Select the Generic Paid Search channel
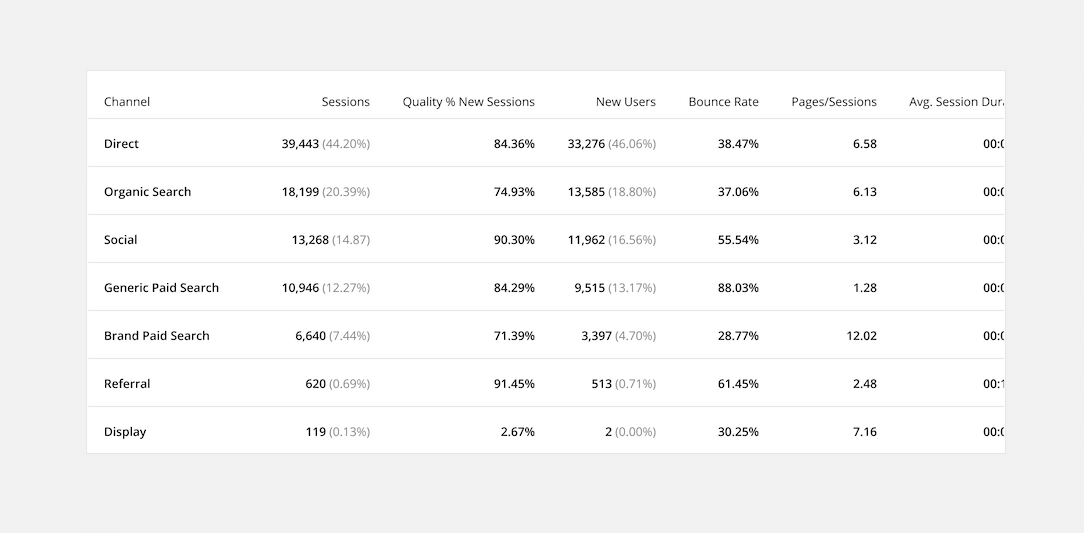 coord(161,288)
